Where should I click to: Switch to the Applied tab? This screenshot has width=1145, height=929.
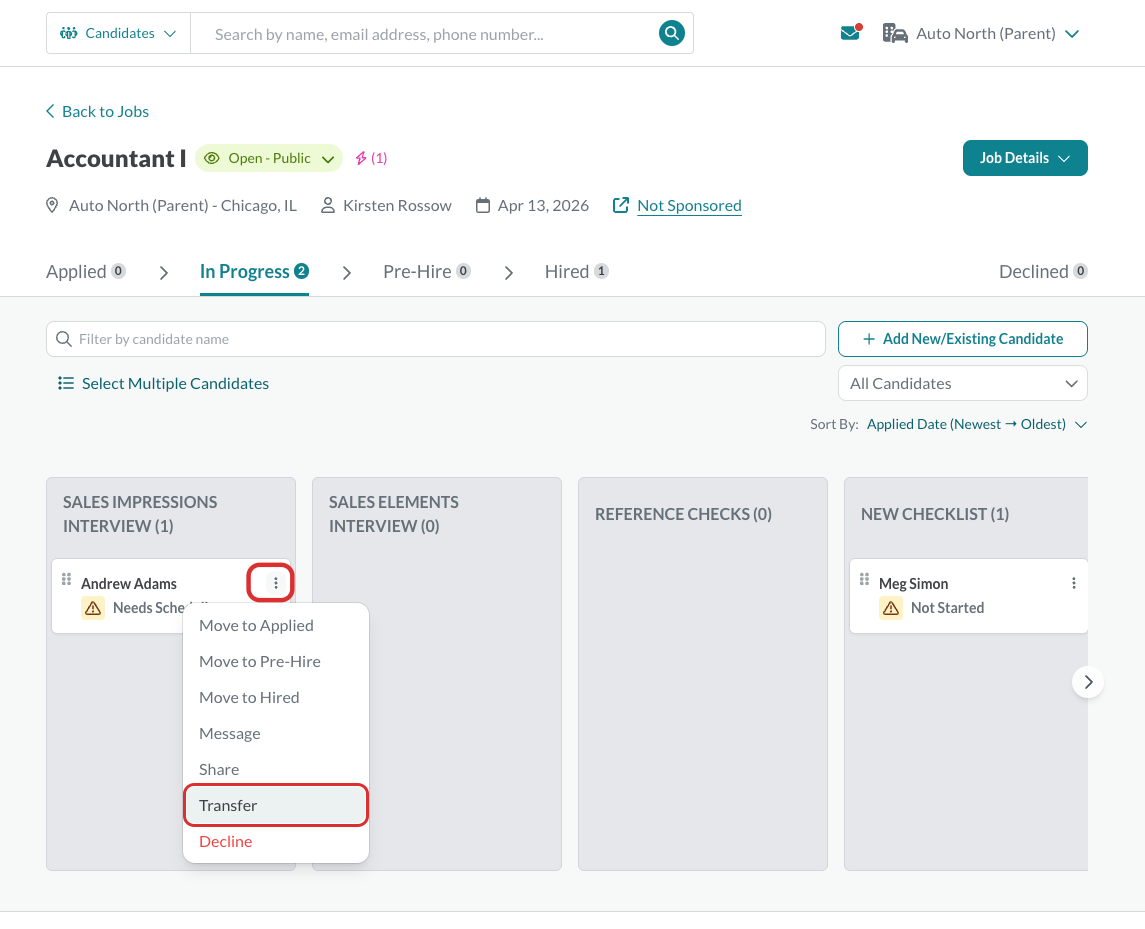click(85, 272)
